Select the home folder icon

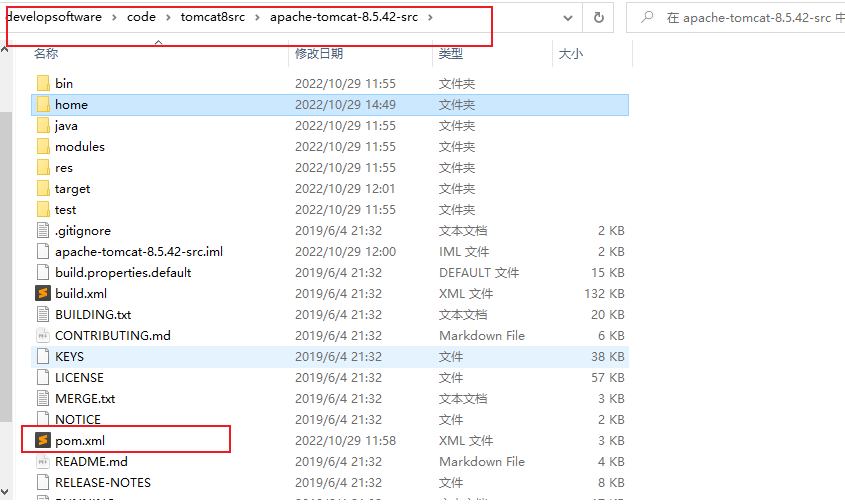coord(43,105)
